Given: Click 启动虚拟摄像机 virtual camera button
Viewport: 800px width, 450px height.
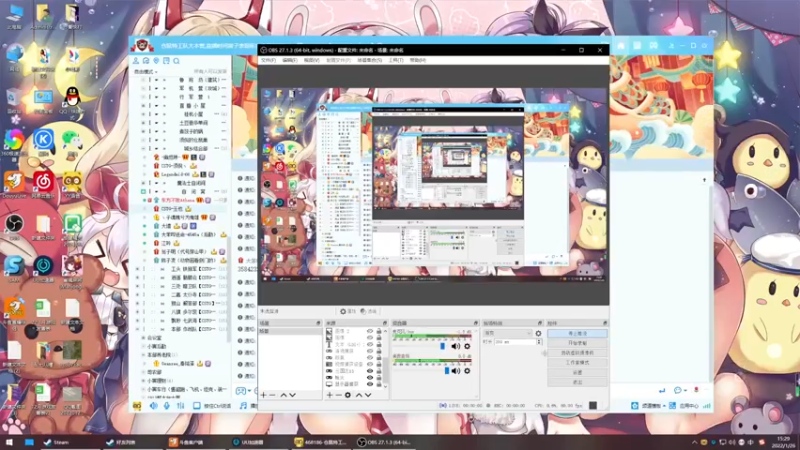Looking at the screenshot, I should 577,353.
